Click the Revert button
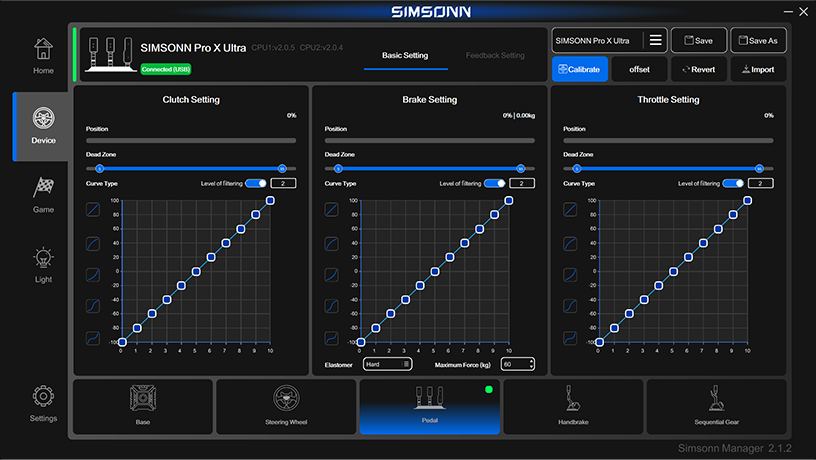The image size is (816, 460). (699, 69)
